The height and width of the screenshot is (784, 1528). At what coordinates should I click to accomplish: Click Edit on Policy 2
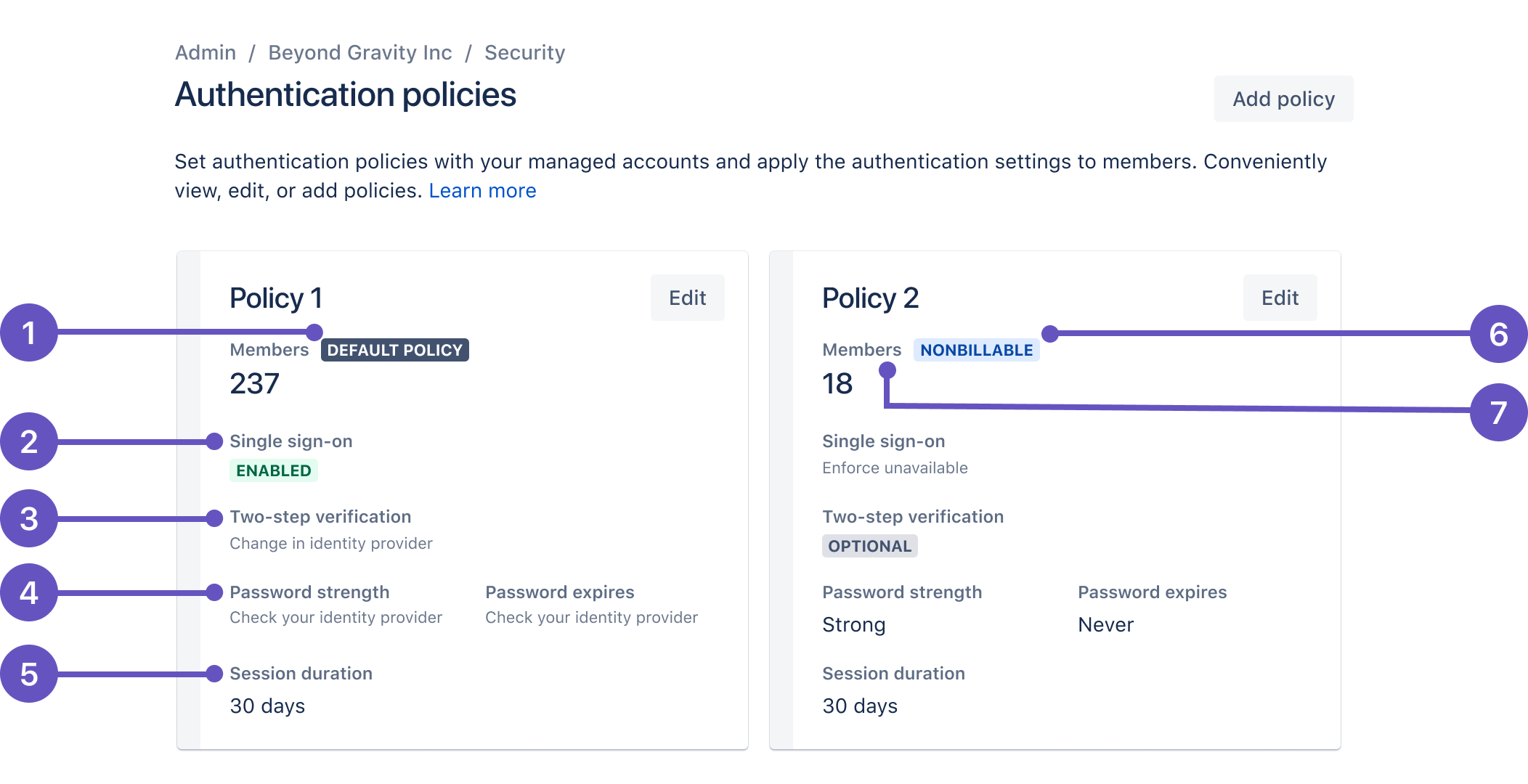click(x=1280, y=297)
